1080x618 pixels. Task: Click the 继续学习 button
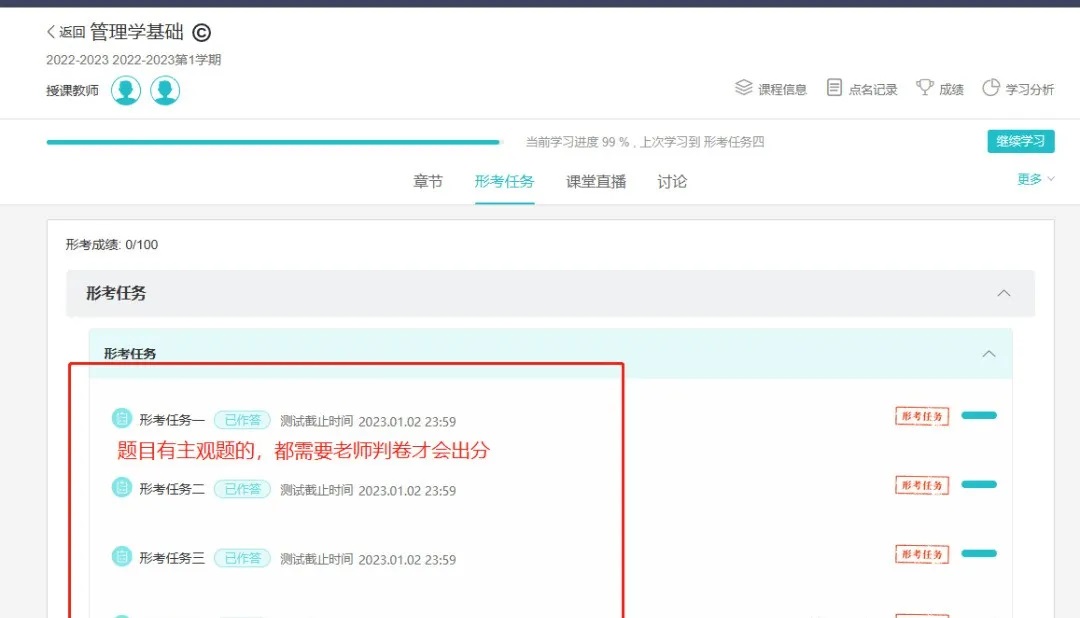point(1020,141)
